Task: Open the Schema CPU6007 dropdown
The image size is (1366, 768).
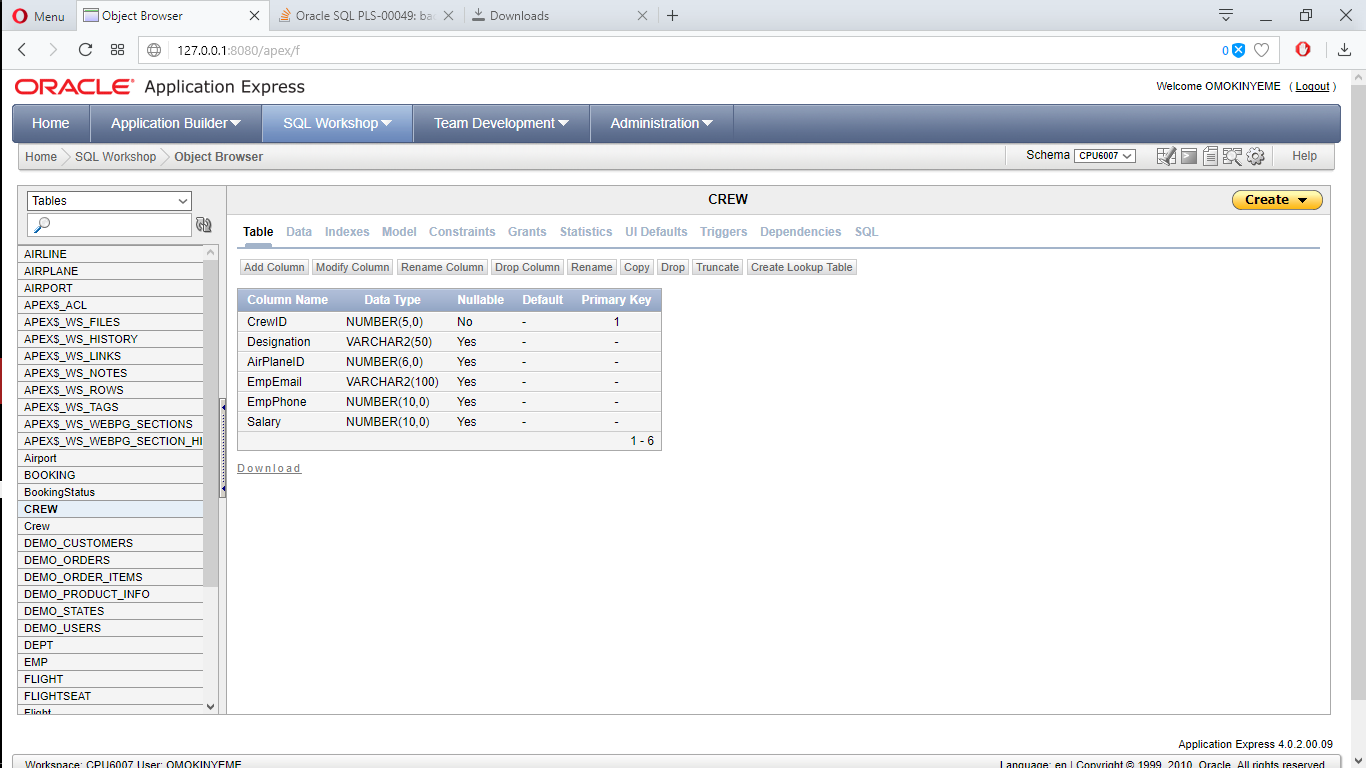Action: click(1104, 156)
